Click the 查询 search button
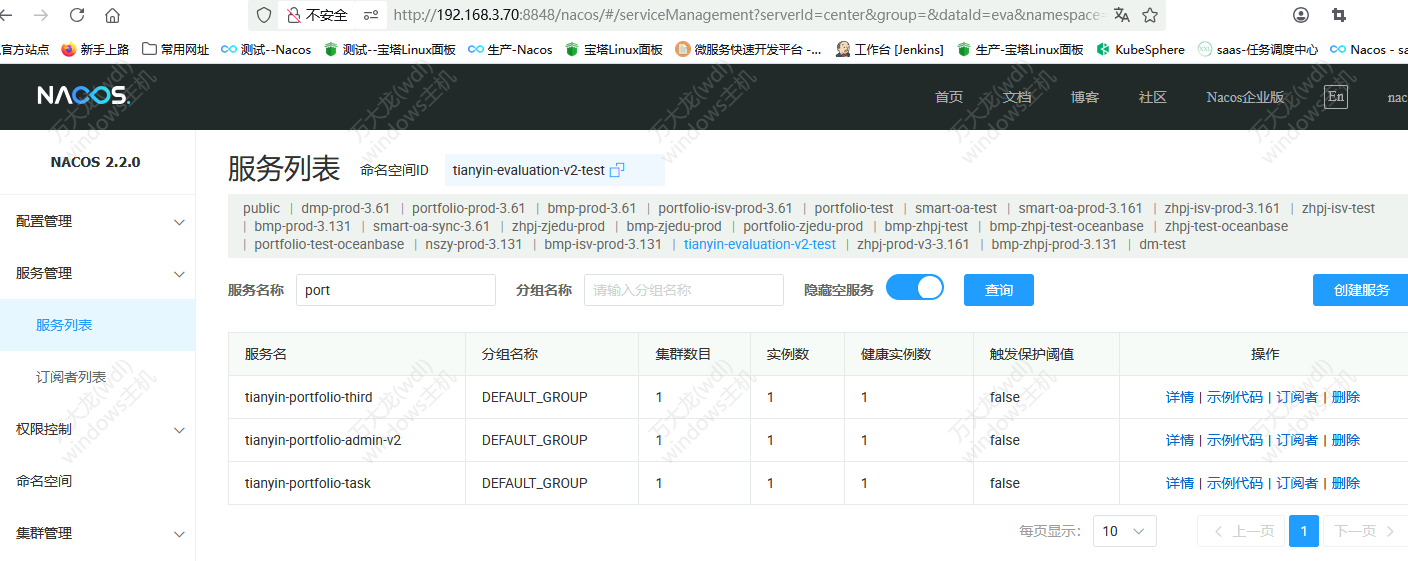 coord(998,290)
